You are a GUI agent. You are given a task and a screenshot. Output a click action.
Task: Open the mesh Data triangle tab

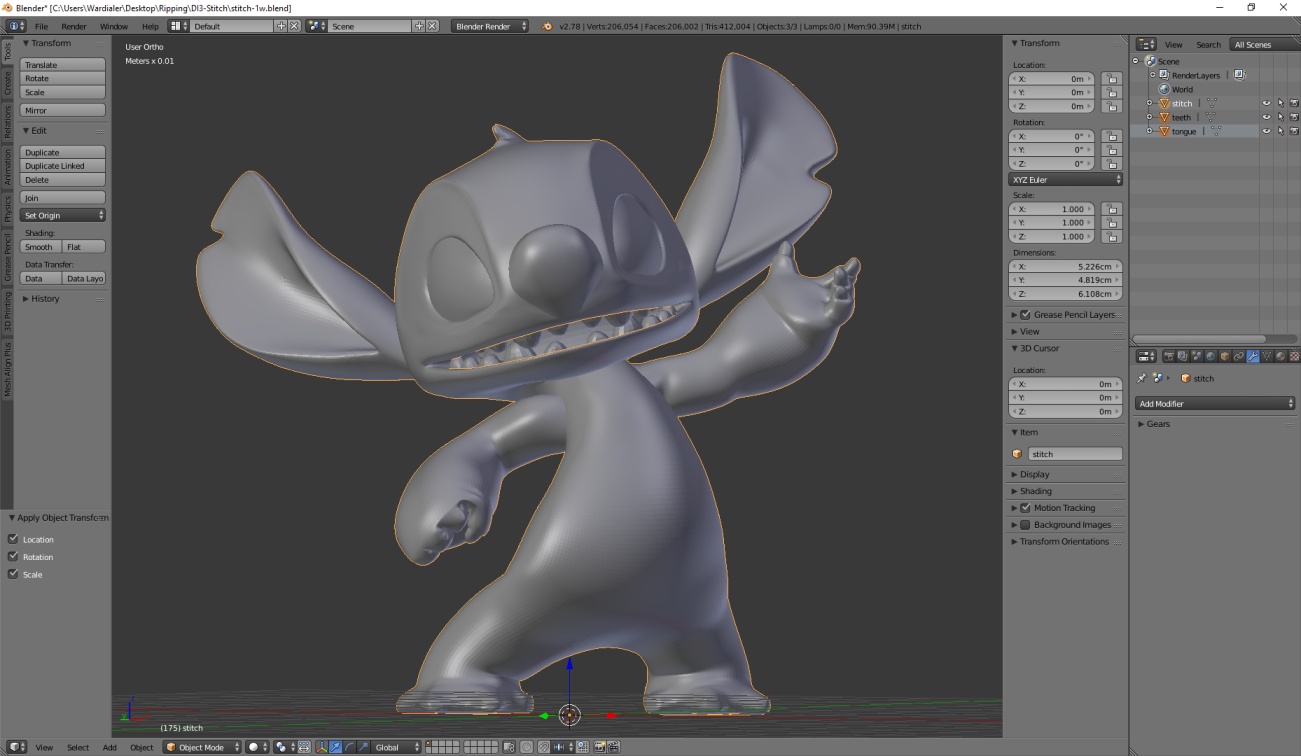click(1267, 356)
